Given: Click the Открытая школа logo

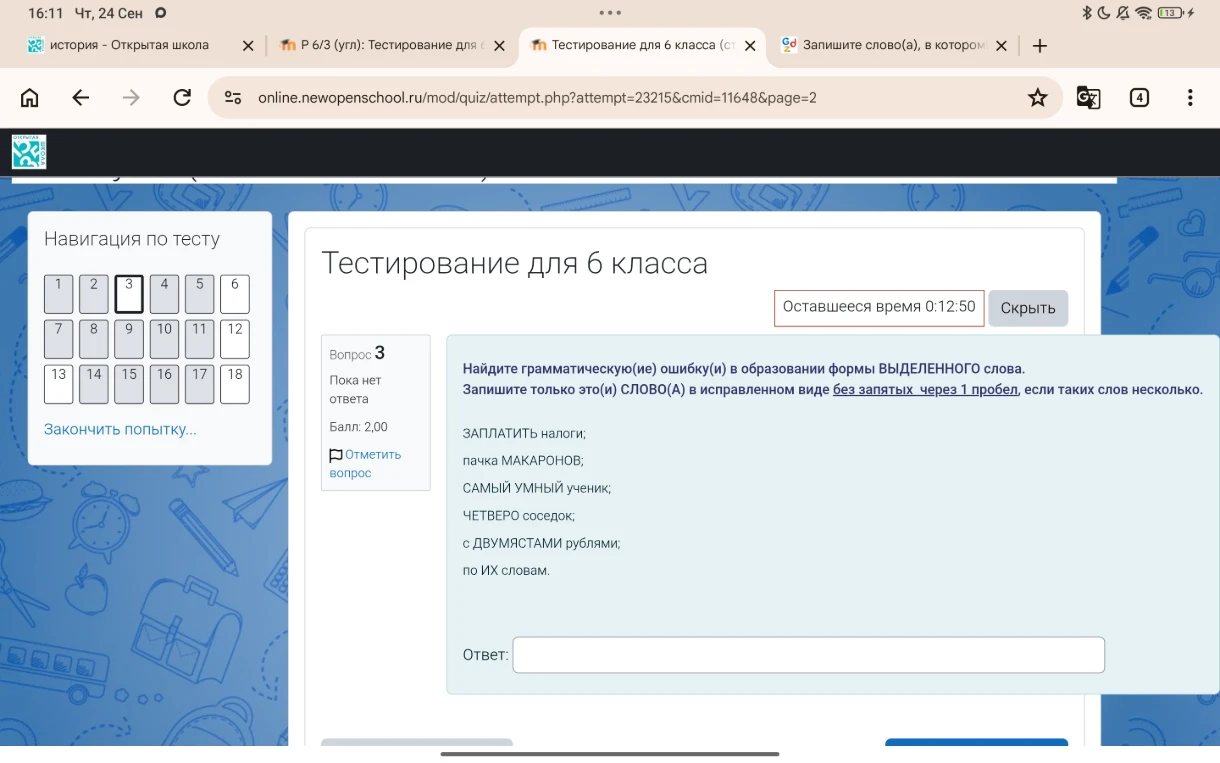Looking at the screenshot, I should (x=29, y=152).
